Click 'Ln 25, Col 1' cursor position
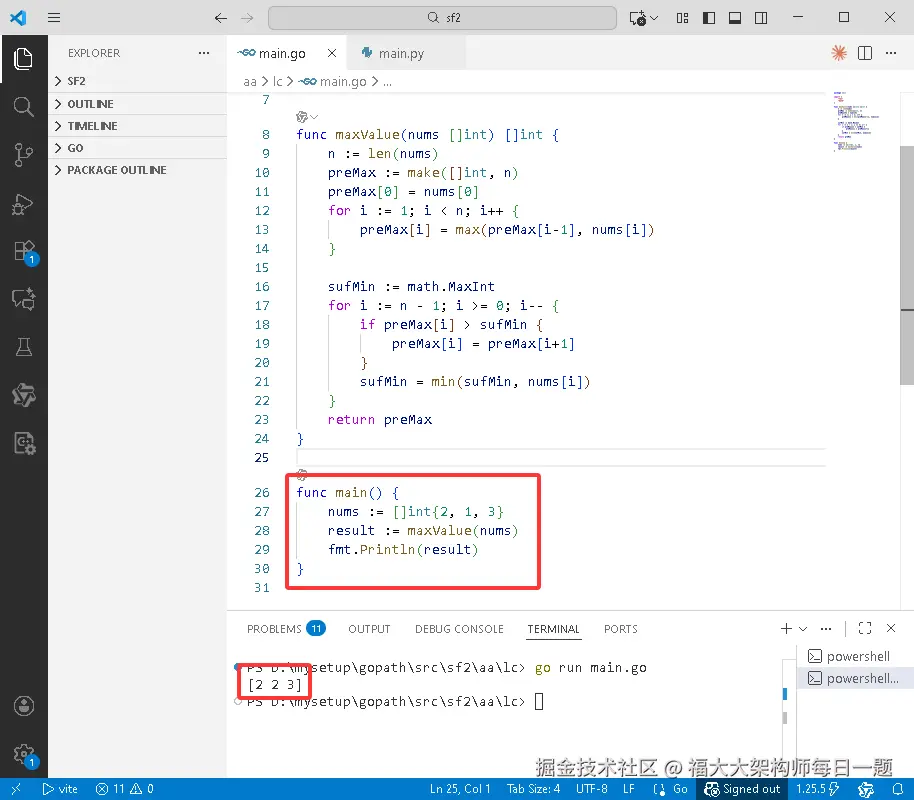The height and width of the screenshot is (800, 914). tap(460, 789)
